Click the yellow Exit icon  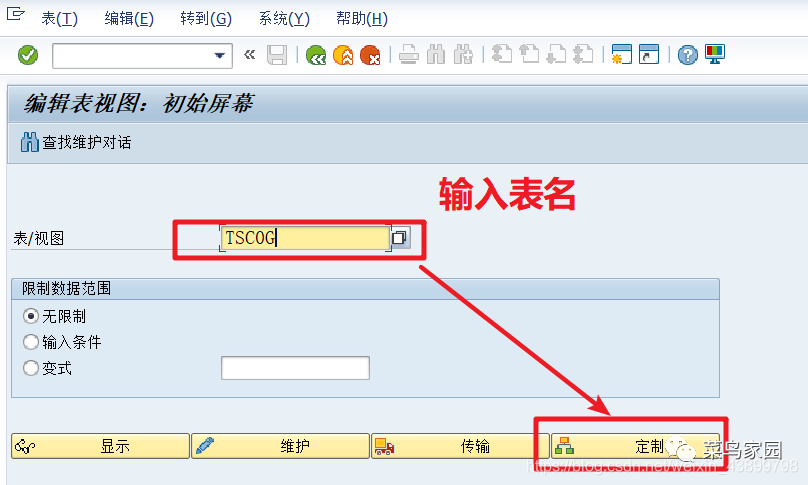click(343, 55)
